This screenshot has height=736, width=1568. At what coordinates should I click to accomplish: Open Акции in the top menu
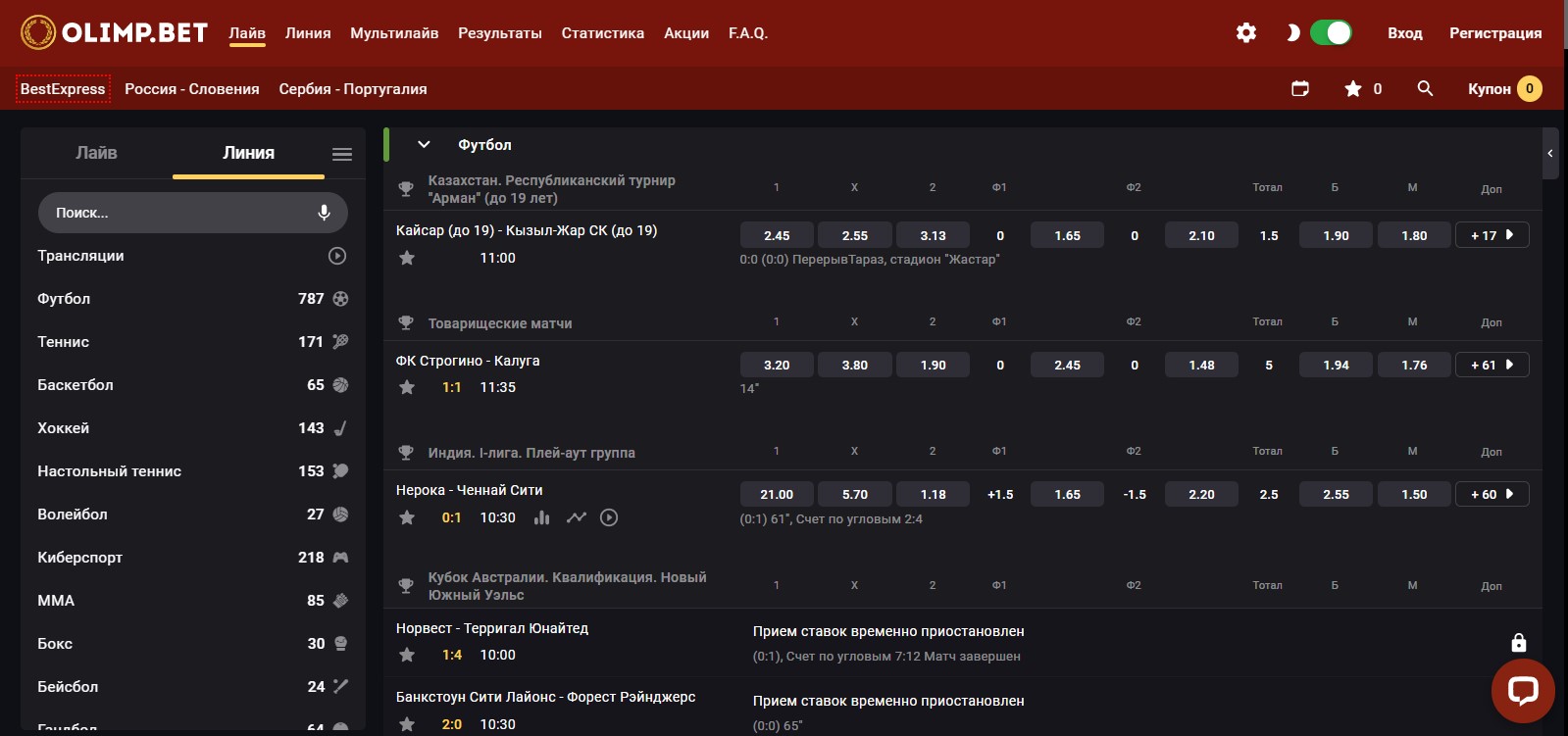click(x=686, y=33)
